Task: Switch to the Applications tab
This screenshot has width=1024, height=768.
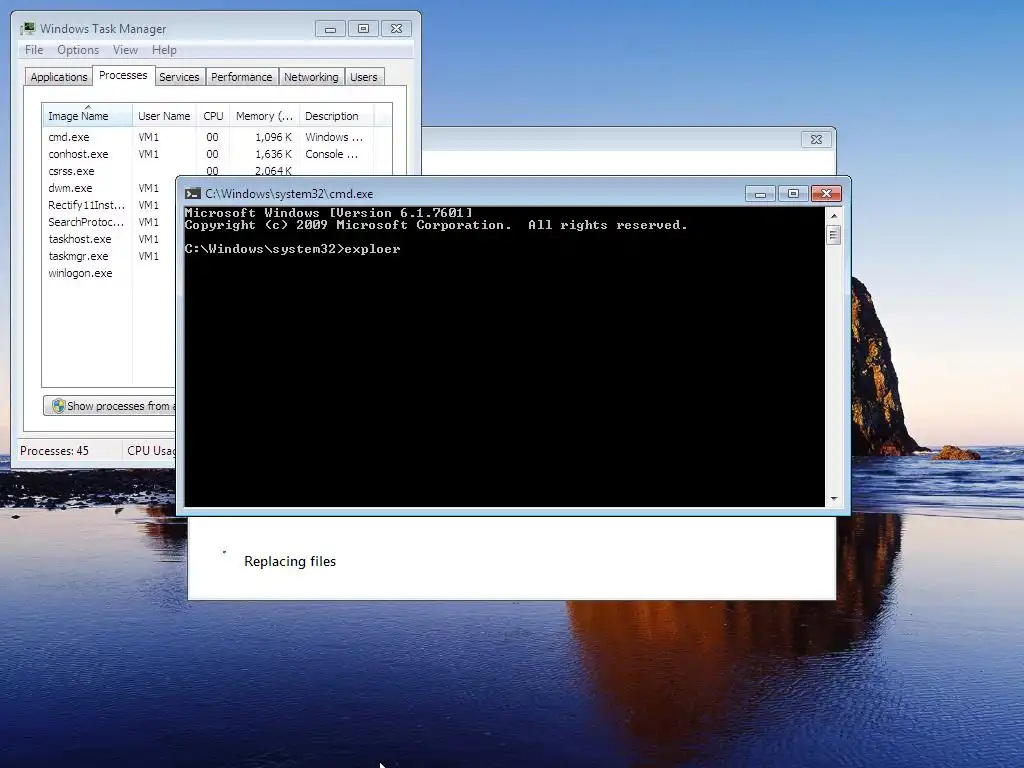Action: [x=59, y=76]
